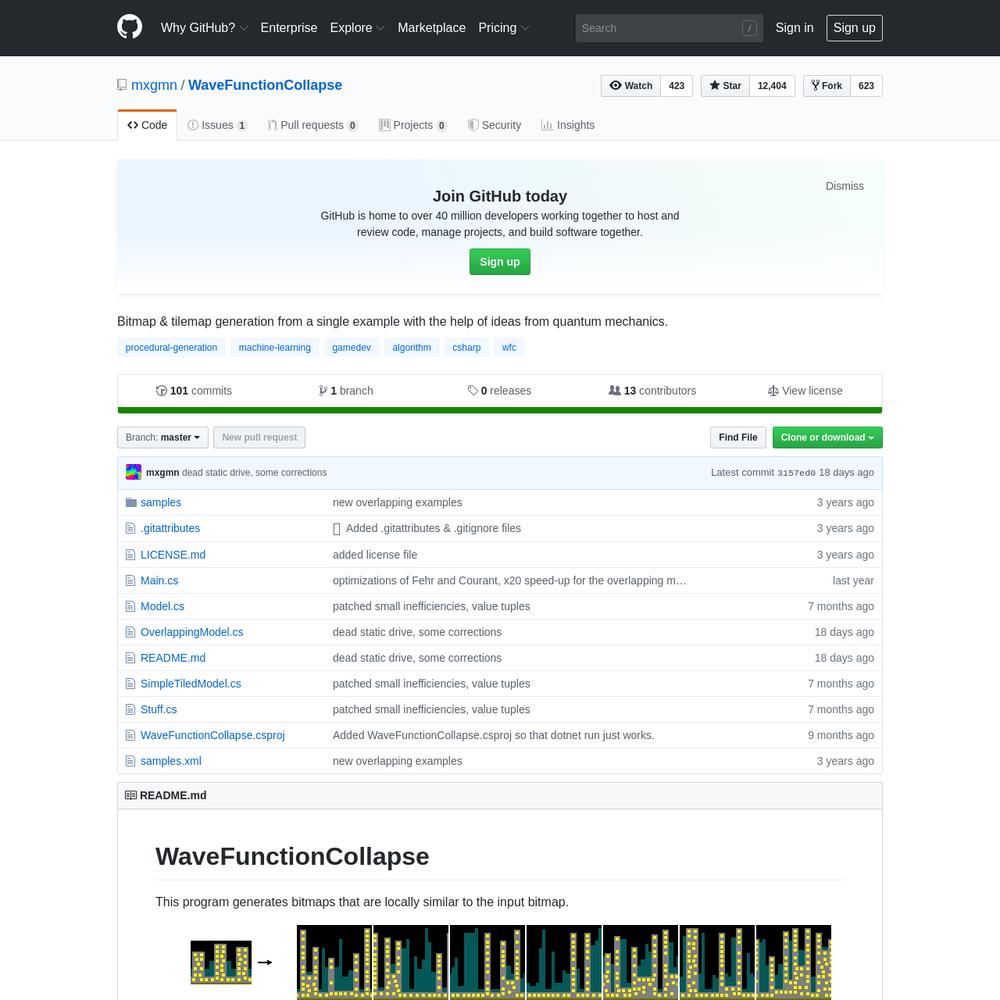Switch to the Issues tab
Image resolution: width=1000 pixels, height=1000 pixels.
pyautogui.click(x=217, y=125)
